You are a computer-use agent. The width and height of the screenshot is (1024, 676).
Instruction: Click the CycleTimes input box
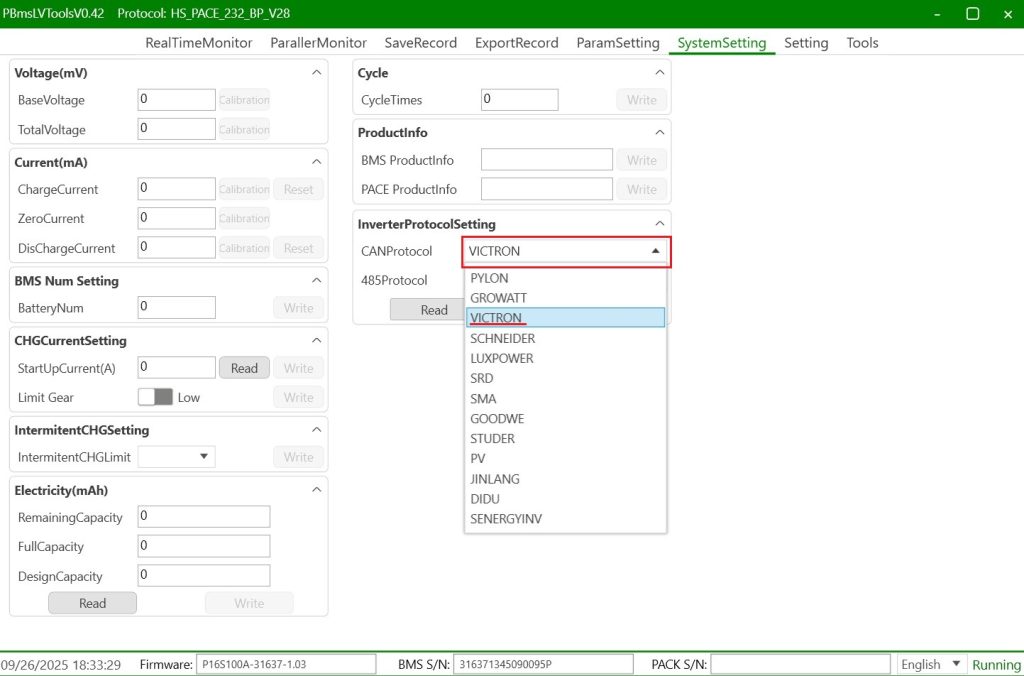(519, 100)
